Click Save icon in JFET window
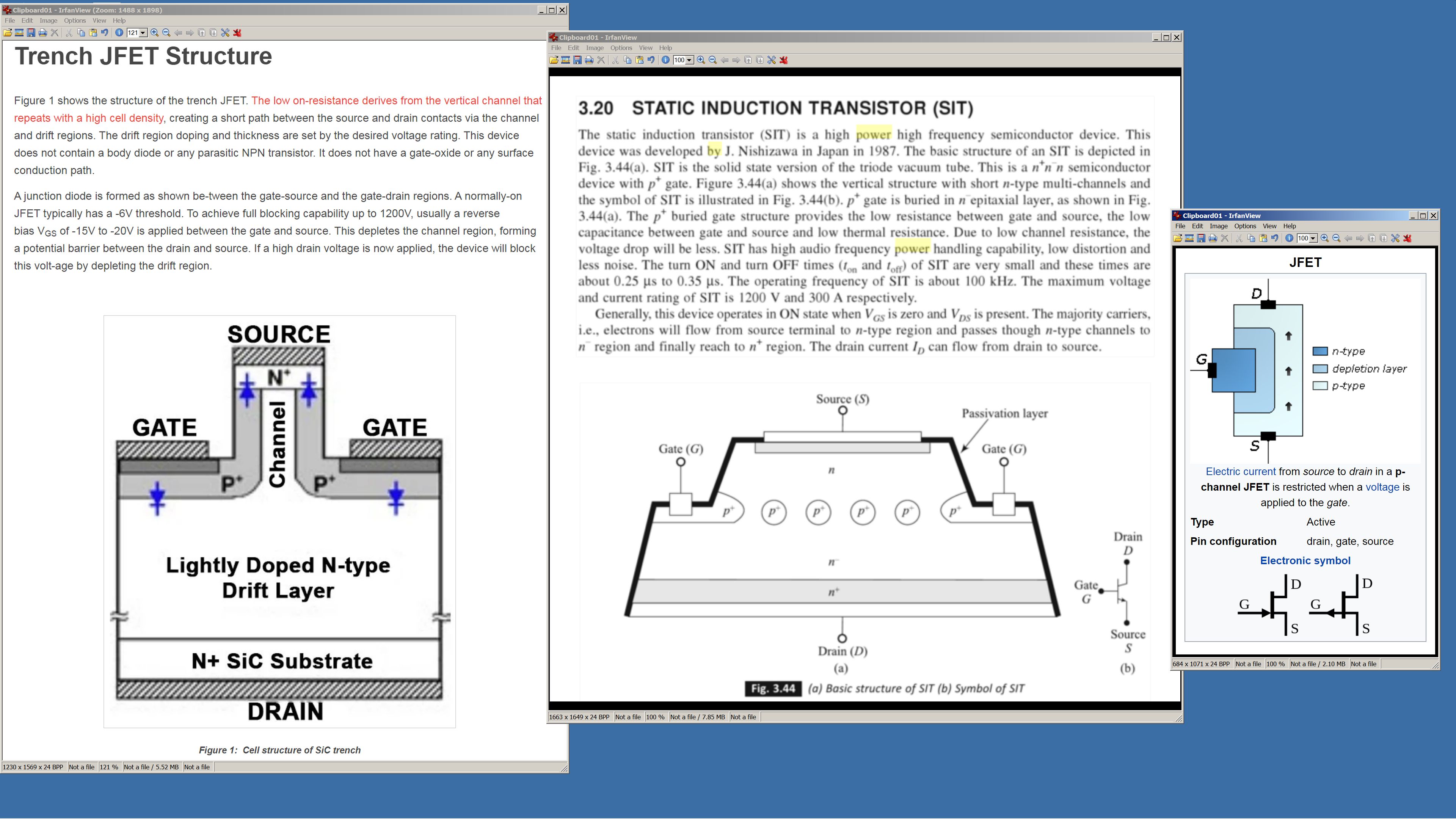 tap(1201, 238)
